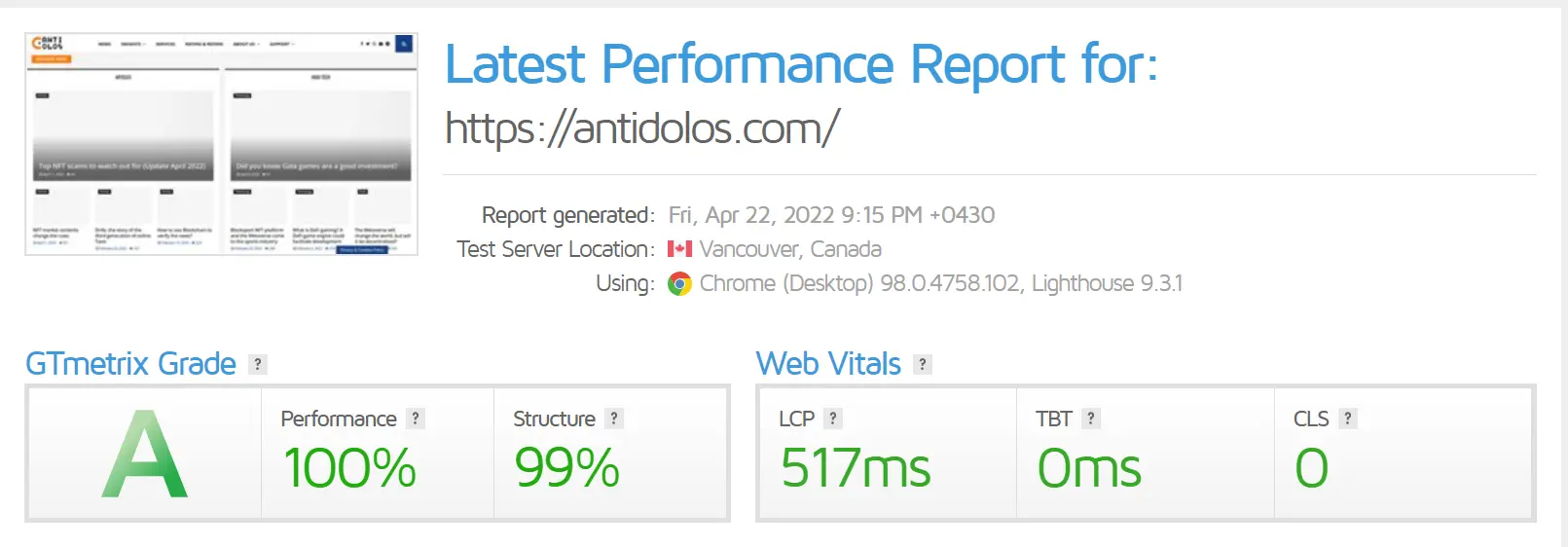Click the Chrome browser icon
The image size is (1568, 547).
pyautogui.click(x=679, y=283)
